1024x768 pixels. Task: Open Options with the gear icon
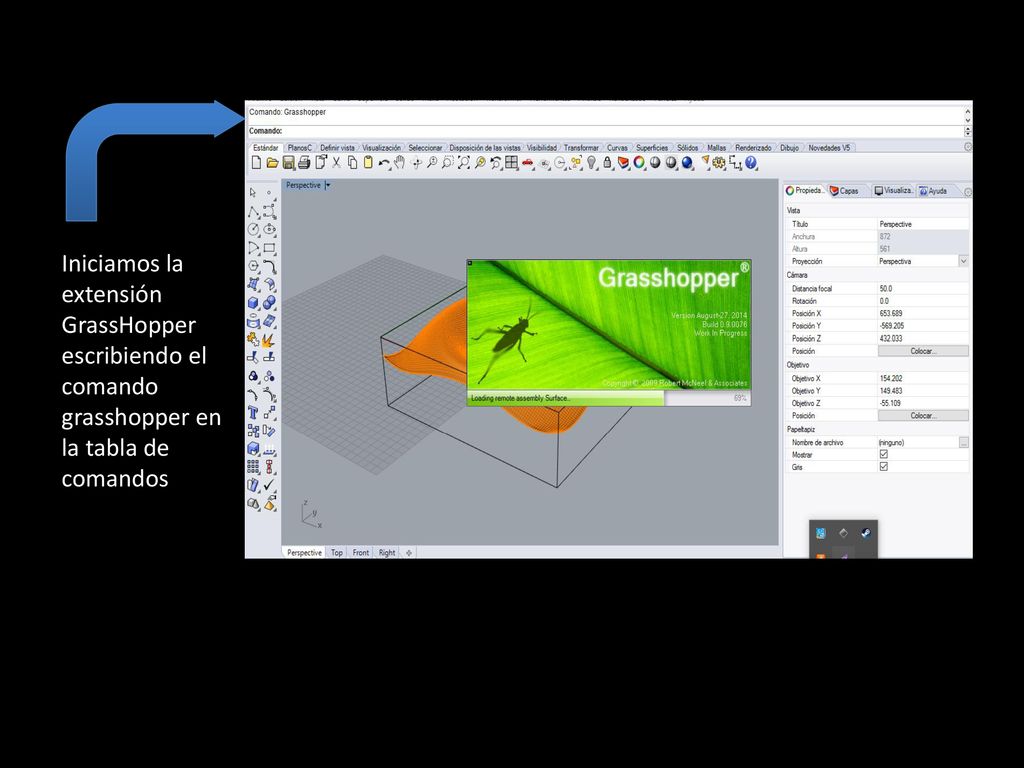click(718, 163)
